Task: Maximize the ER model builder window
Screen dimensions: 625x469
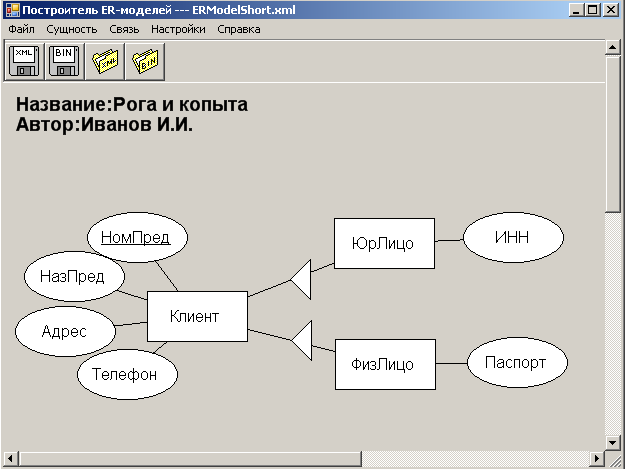Action: 593,10
